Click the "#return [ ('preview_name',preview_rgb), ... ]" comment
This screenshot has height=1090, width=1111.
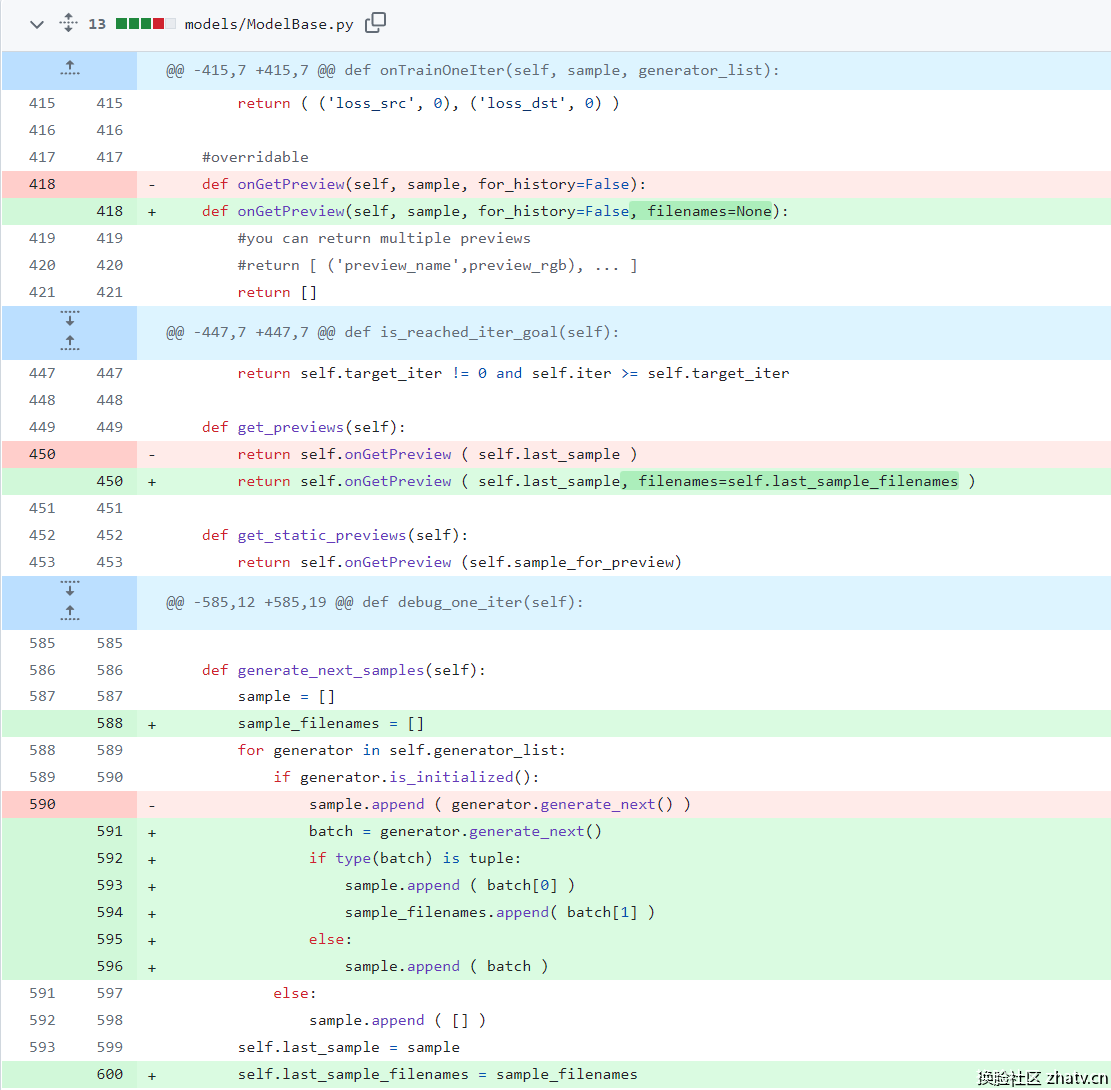pyautogui.click(x=437, y=265)
